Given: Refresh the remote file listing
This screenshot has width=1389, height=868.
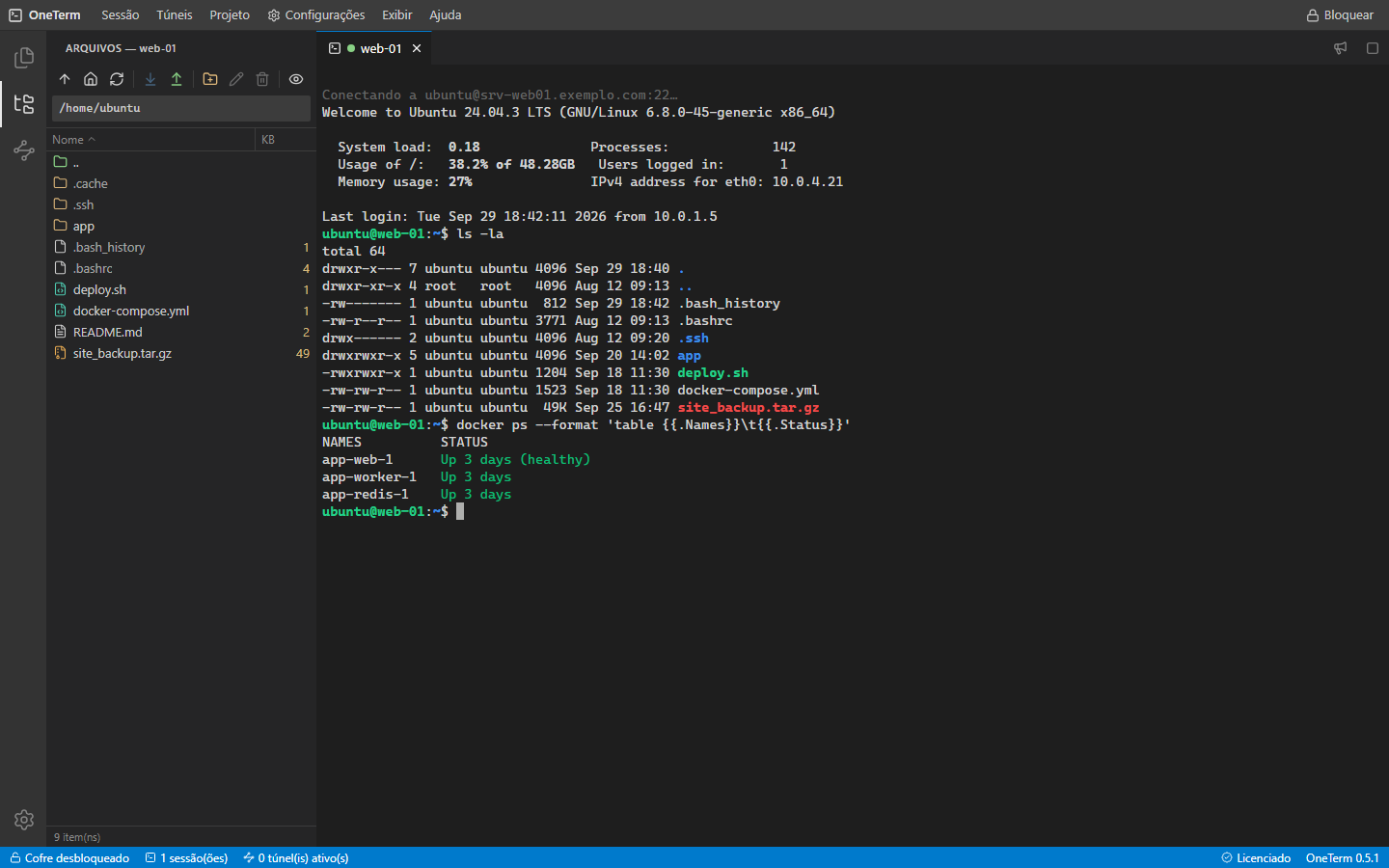Looking at the screenshot, I should [x=117, y=79].
